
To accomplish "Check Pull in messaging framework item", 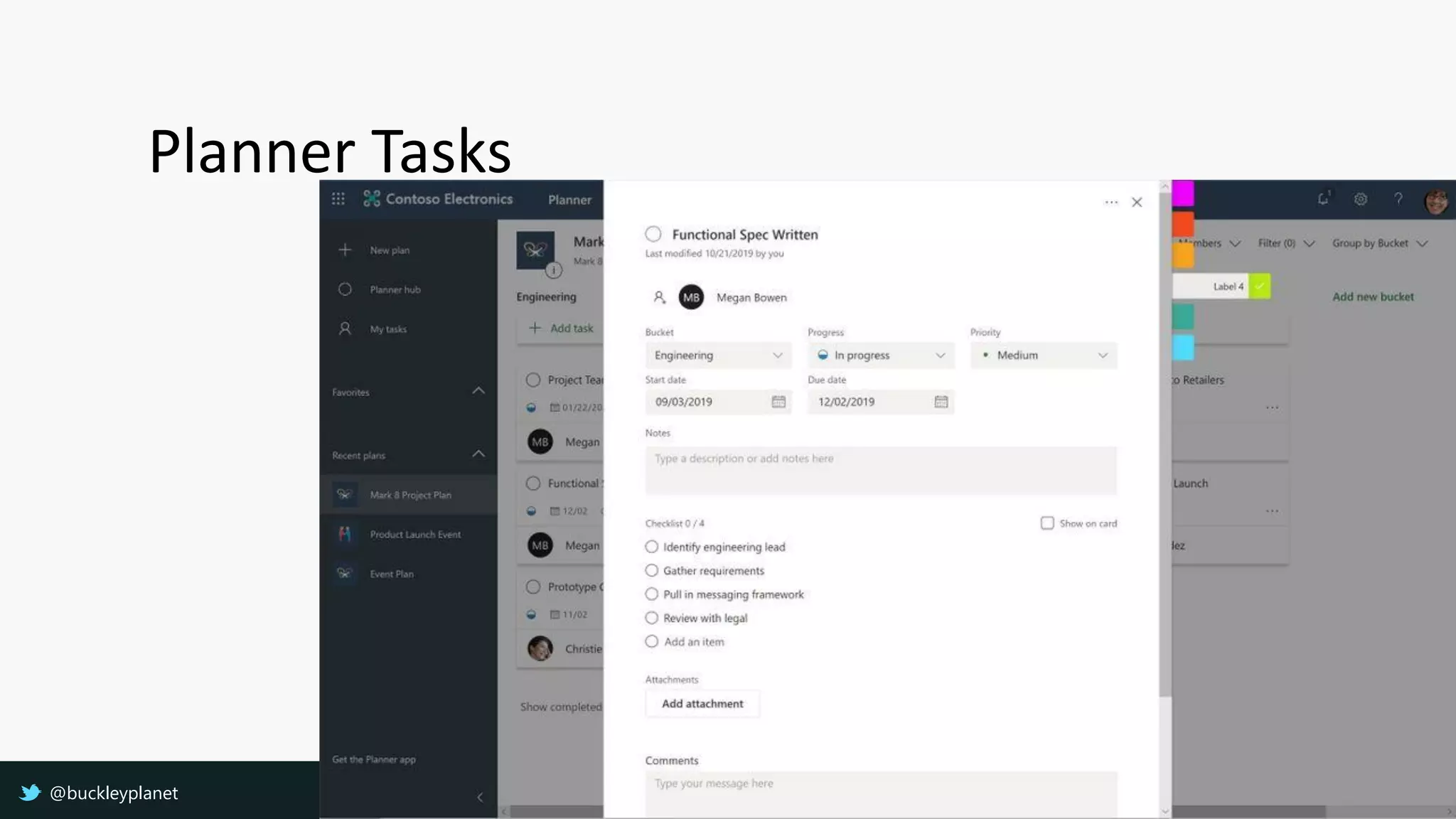I will pyautogui.click(x=651, y=594).
